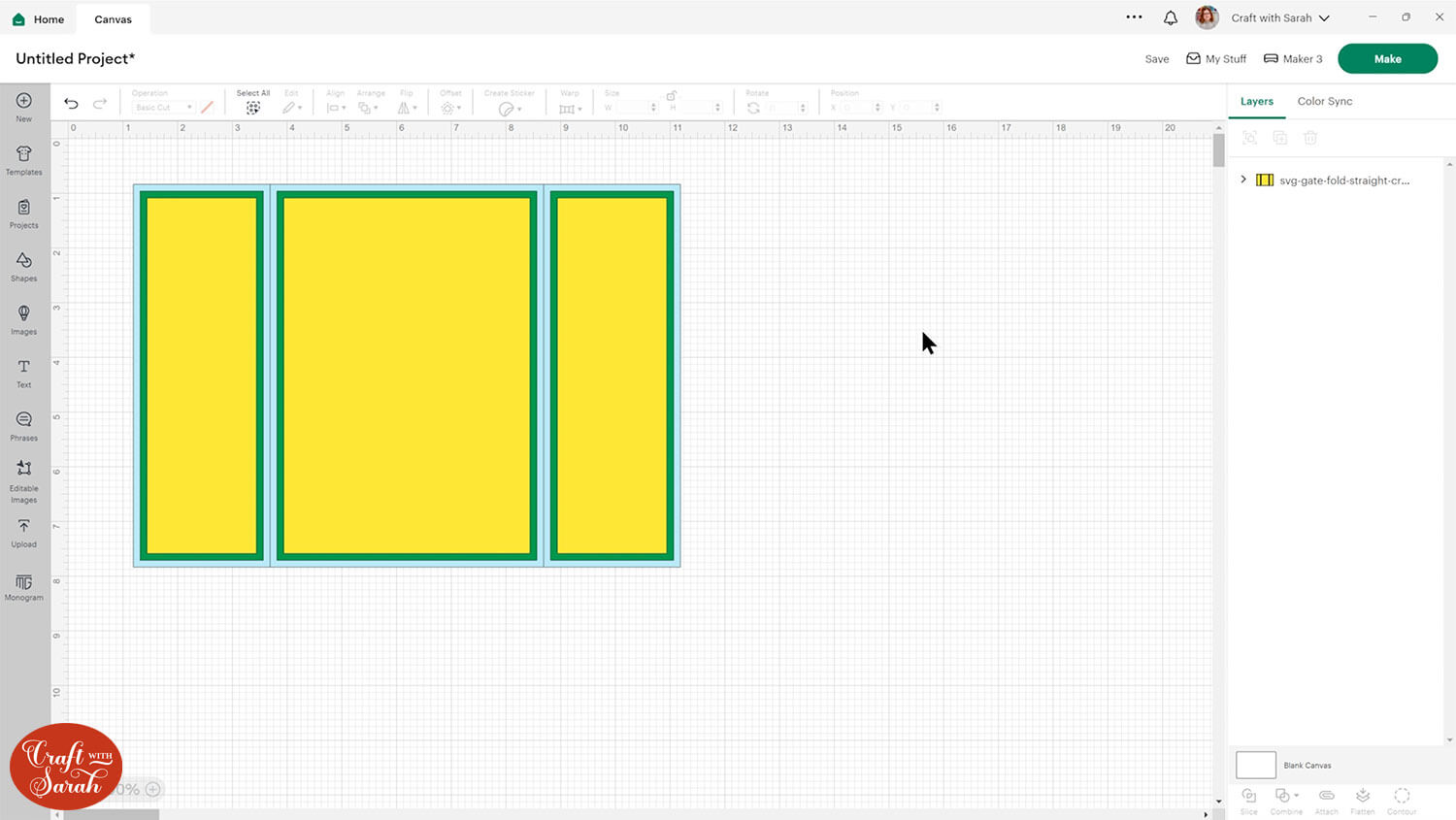Open the Create Sticker dropdown
The image size is (1456, 820).
click(510, 109)
